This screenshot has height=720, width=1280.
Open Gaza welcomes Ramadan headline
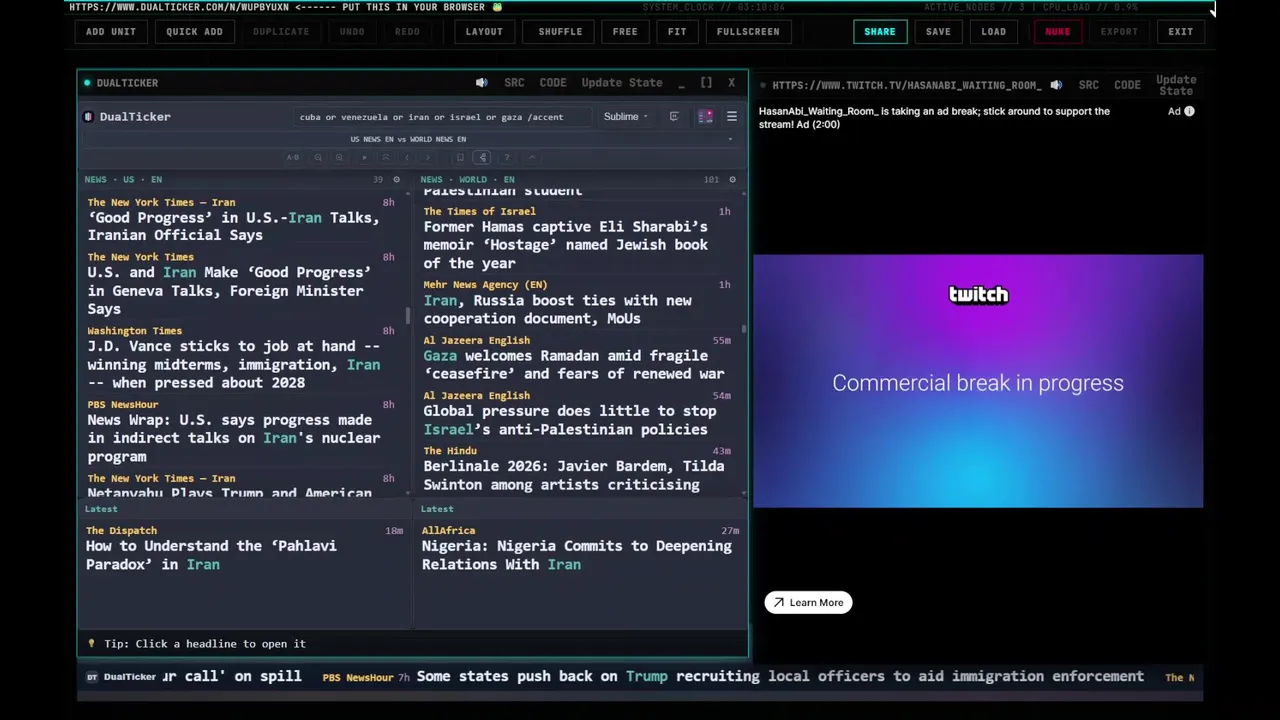coord(574,364)
